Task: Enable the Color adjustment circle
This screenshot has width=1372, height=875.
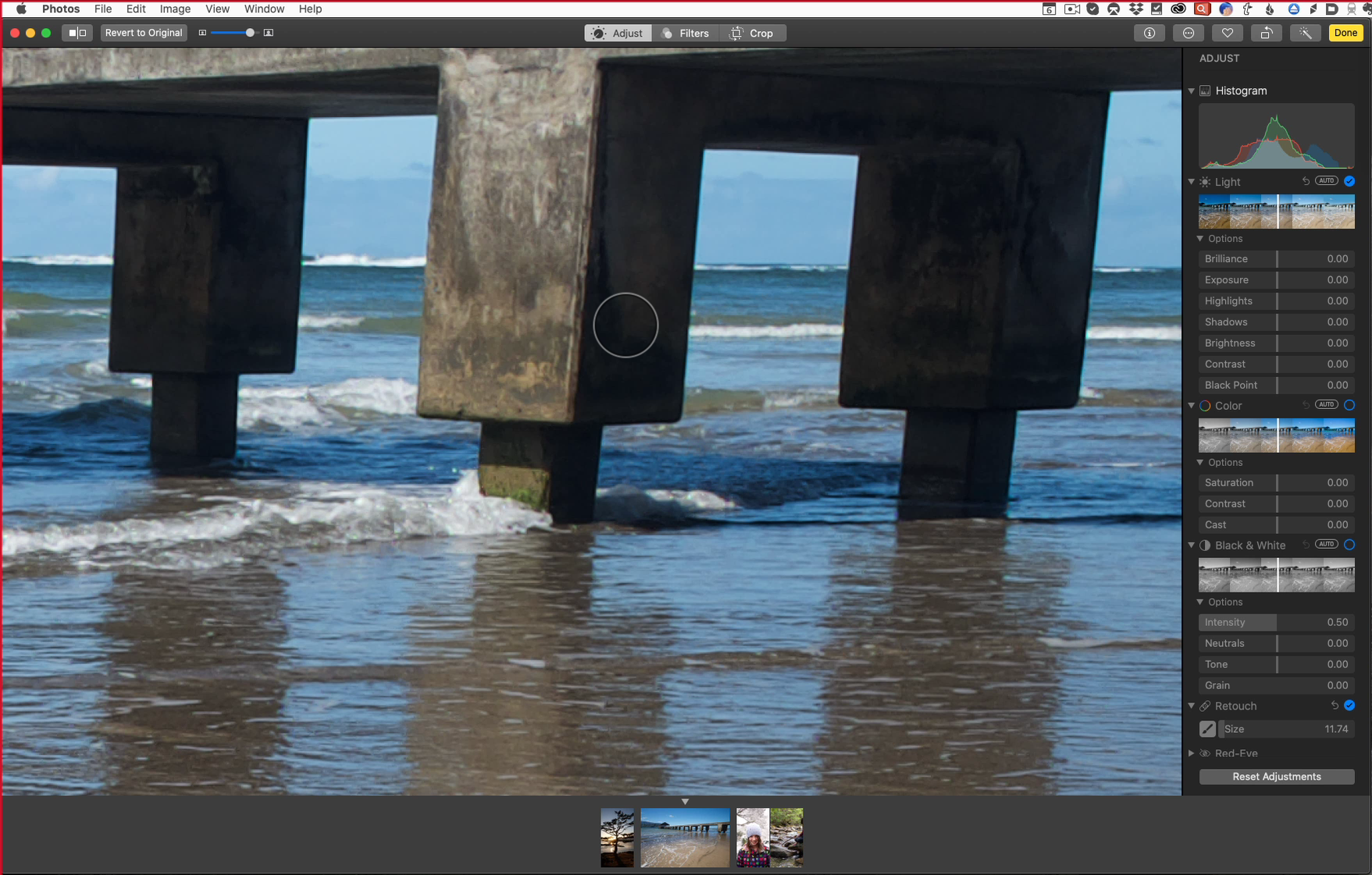Action: 1349,405
